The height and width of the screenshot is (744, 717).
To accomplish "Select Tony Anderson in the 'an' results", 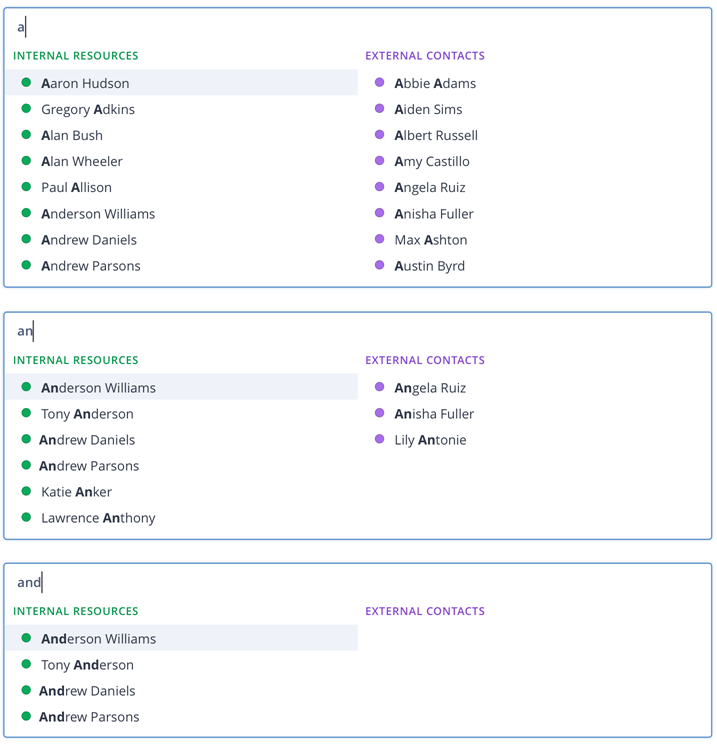I will [x=182, y=414].
